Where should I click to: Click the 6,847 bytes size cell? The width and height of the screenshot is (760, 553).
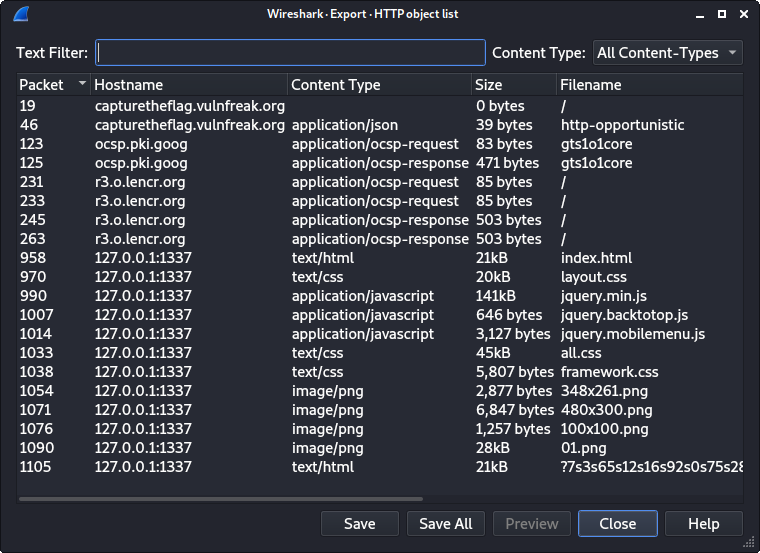pyautogui.click(x=515, y=410)
